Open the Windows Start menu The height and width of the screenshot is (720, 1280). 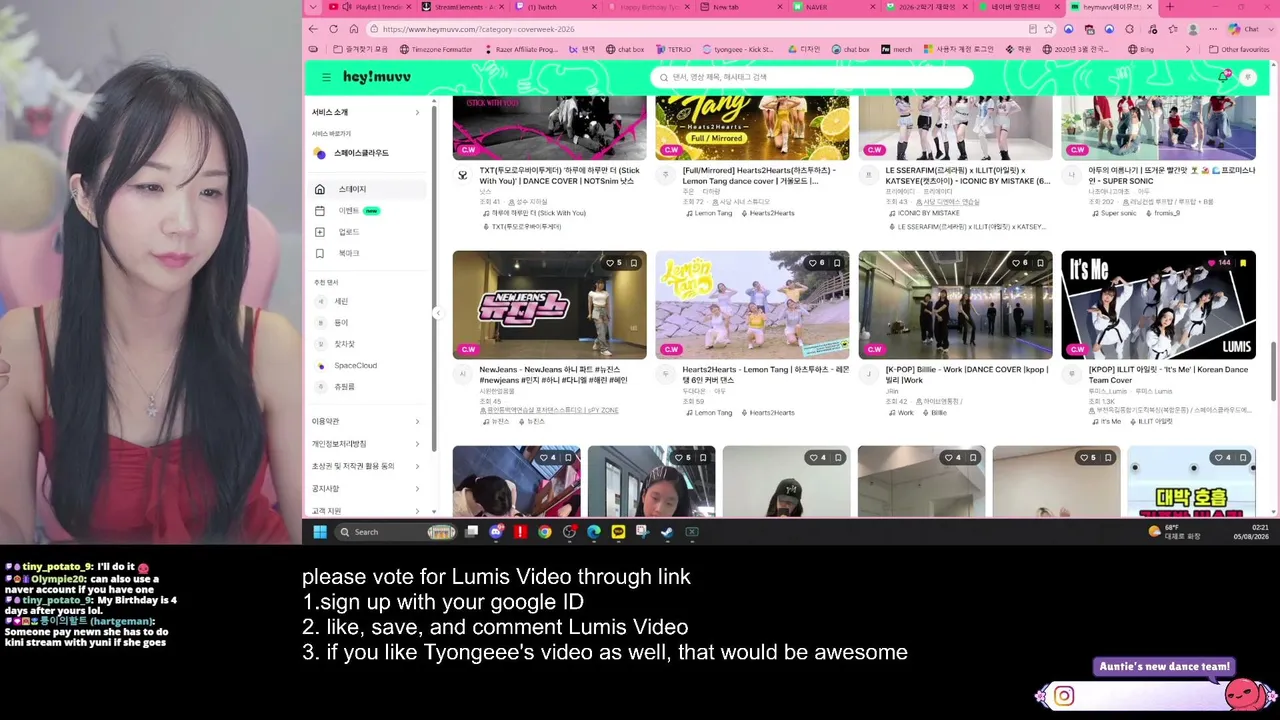click(x=320, y=532)
